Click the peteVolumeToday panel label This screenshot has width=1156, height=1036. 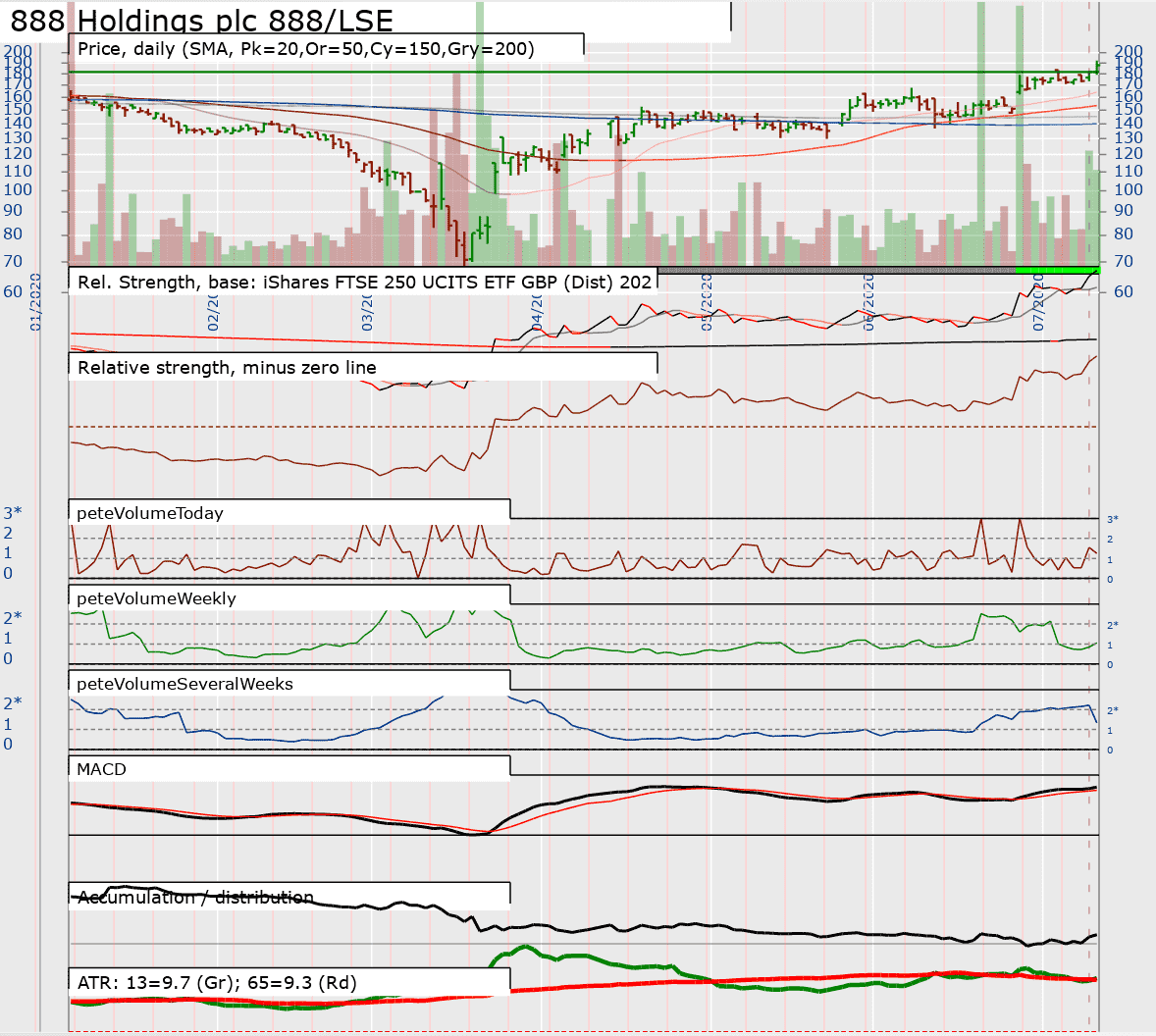coord(150,513)
